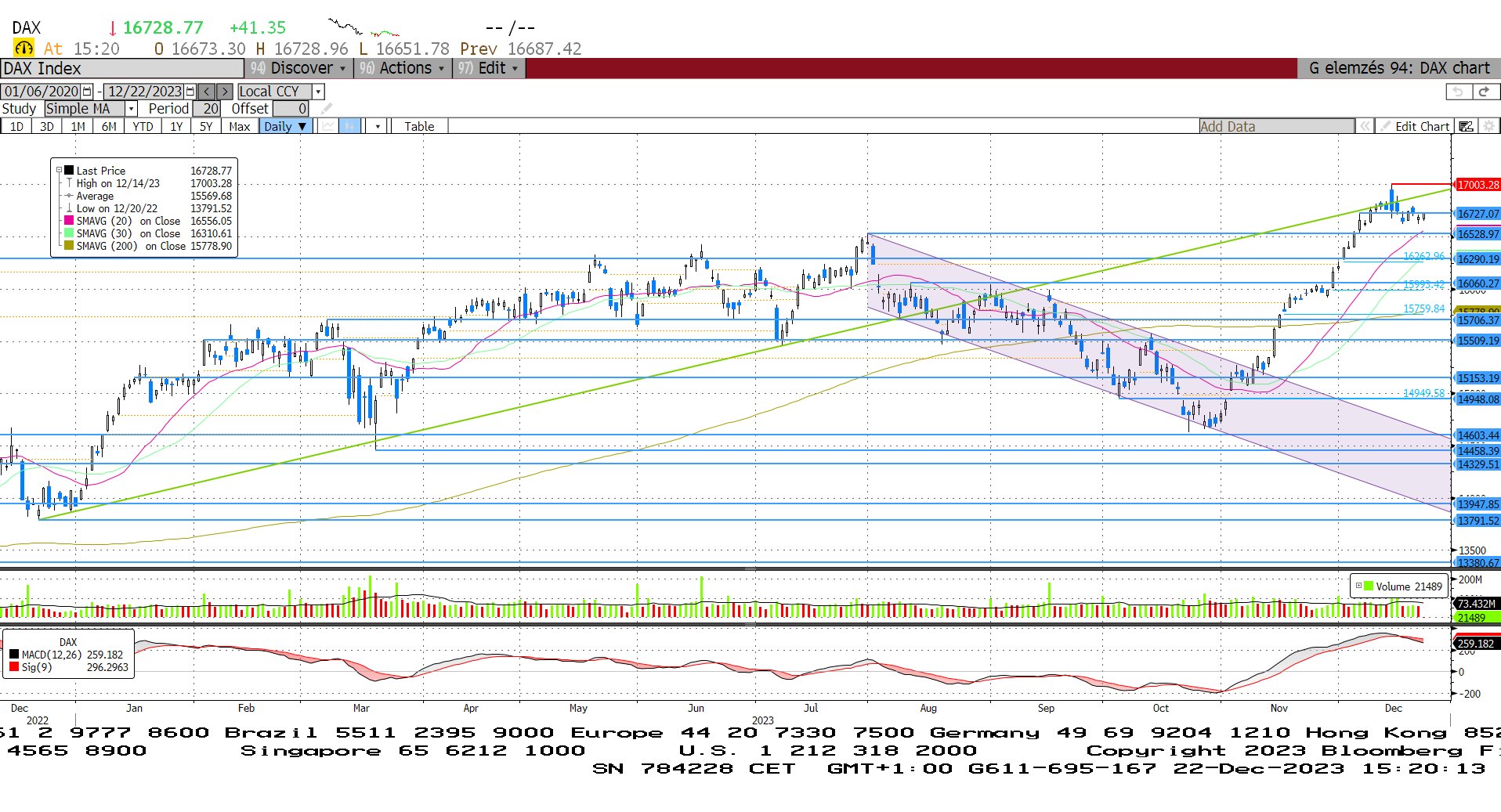Open the Actions menu
1501x812 pixels.
click(x=403, y=68)
